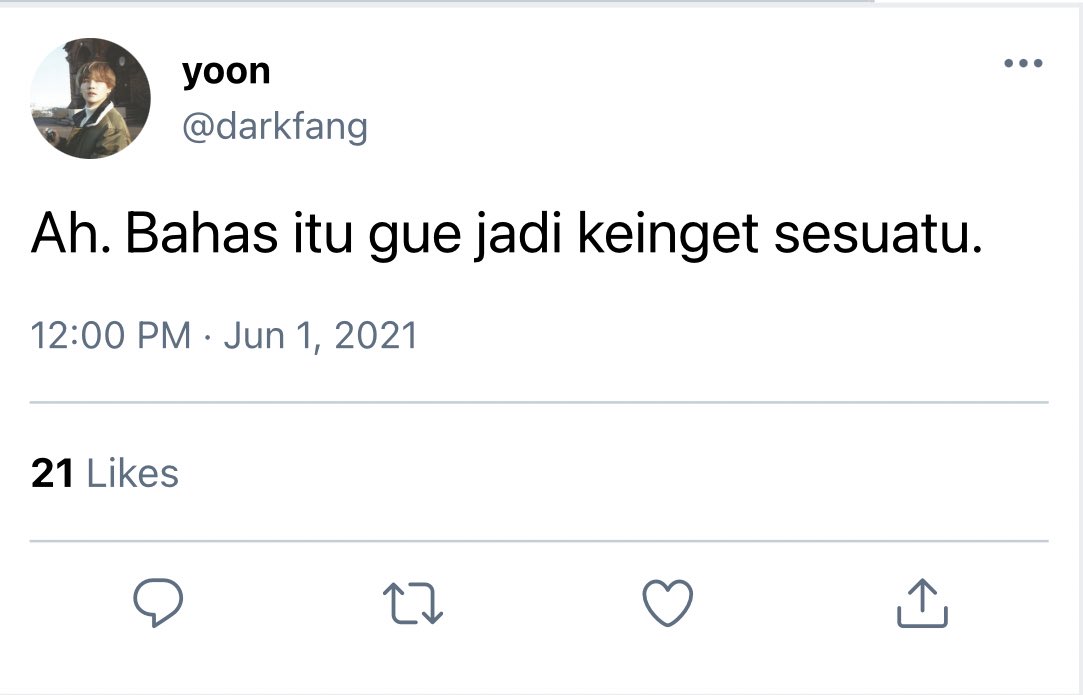Go to the profile via display name yoon
This screenshot has width=1083, height=695.
coord(226,71)
